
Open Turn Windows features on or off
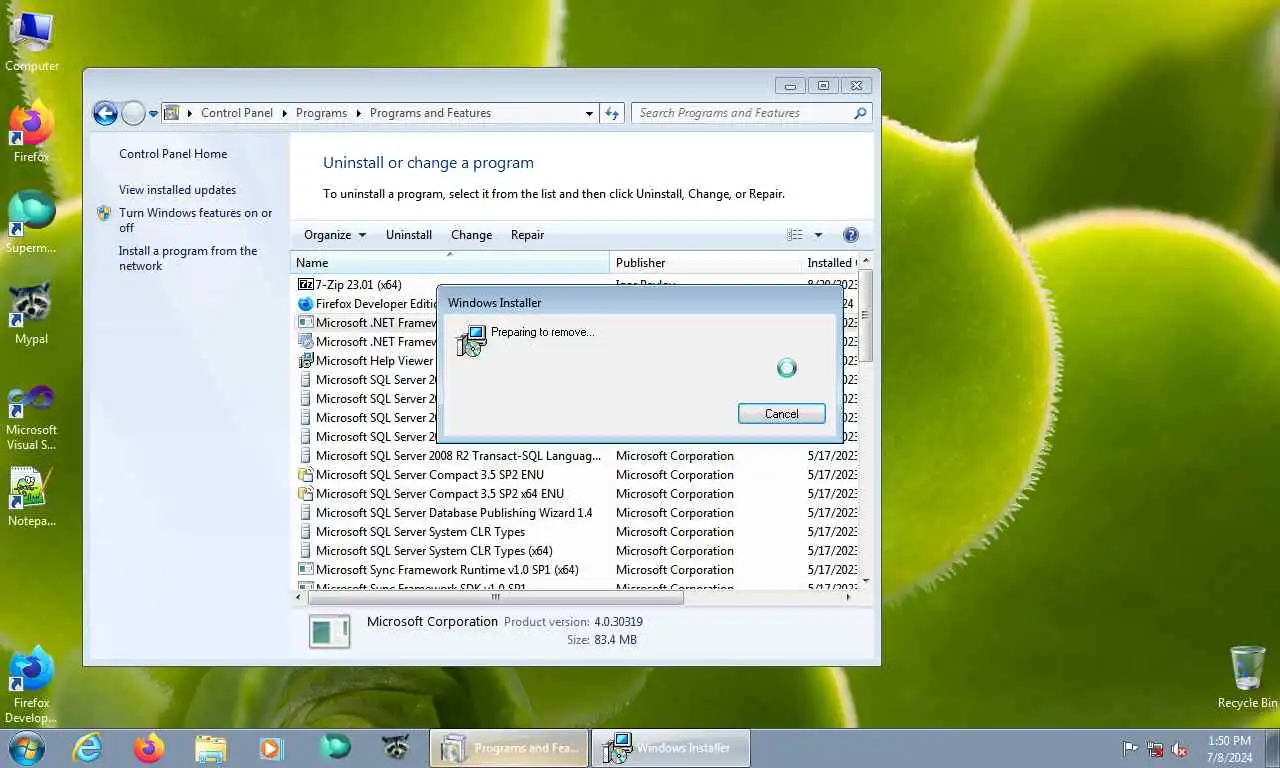[196, 220]
